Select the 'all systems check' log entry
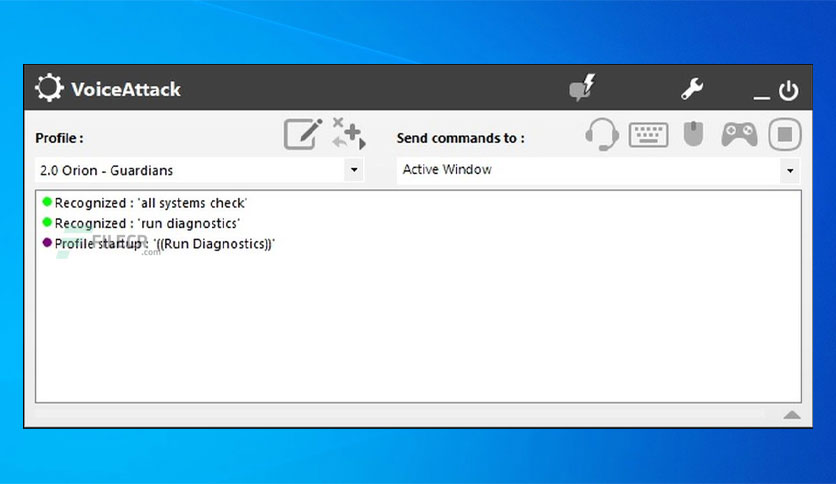 [x=144, y=203]
